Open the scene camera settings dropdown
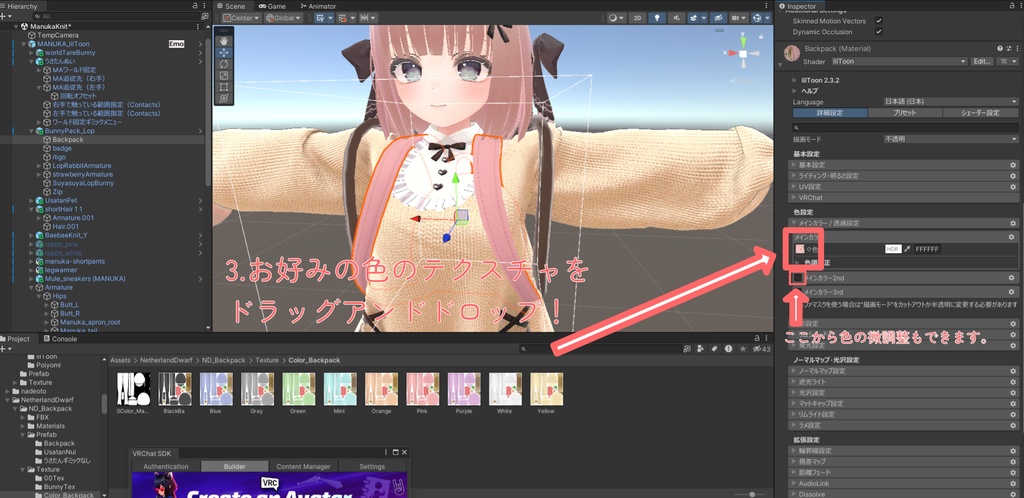 click(x=739, y=18)
